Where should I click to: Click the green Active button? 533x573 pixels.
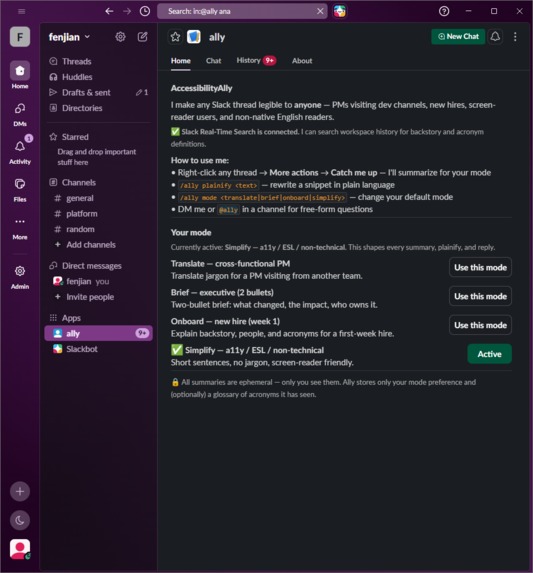click(489, 354)
